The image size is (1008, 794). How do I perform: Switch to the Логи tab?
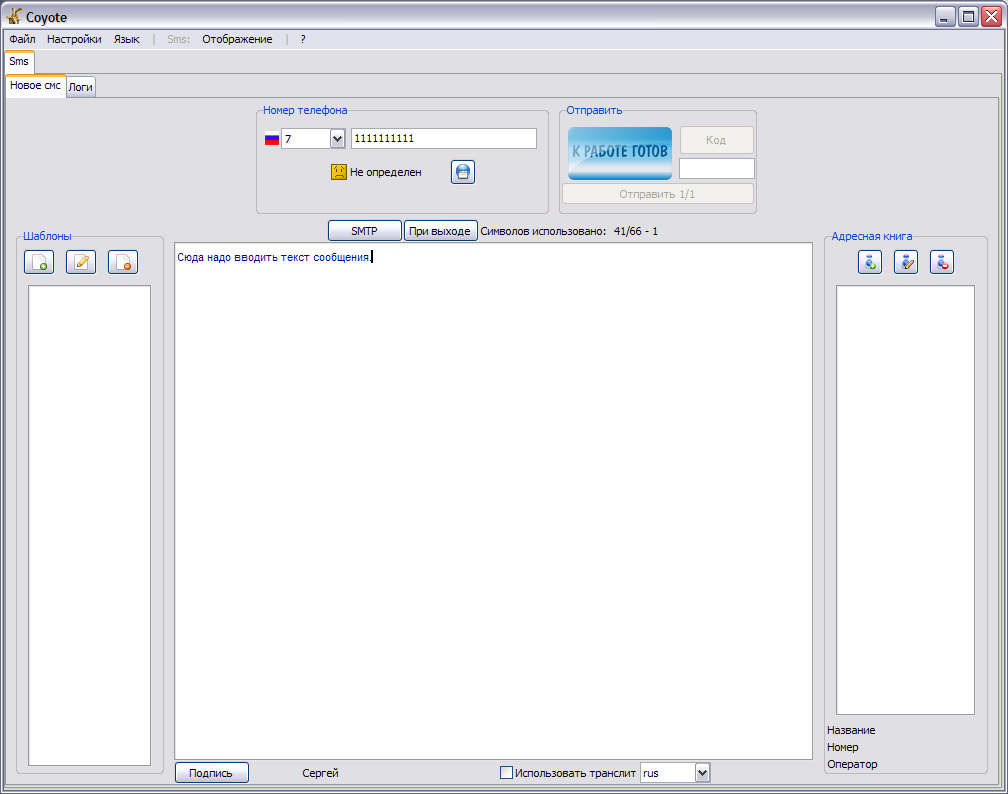[81, 87]
